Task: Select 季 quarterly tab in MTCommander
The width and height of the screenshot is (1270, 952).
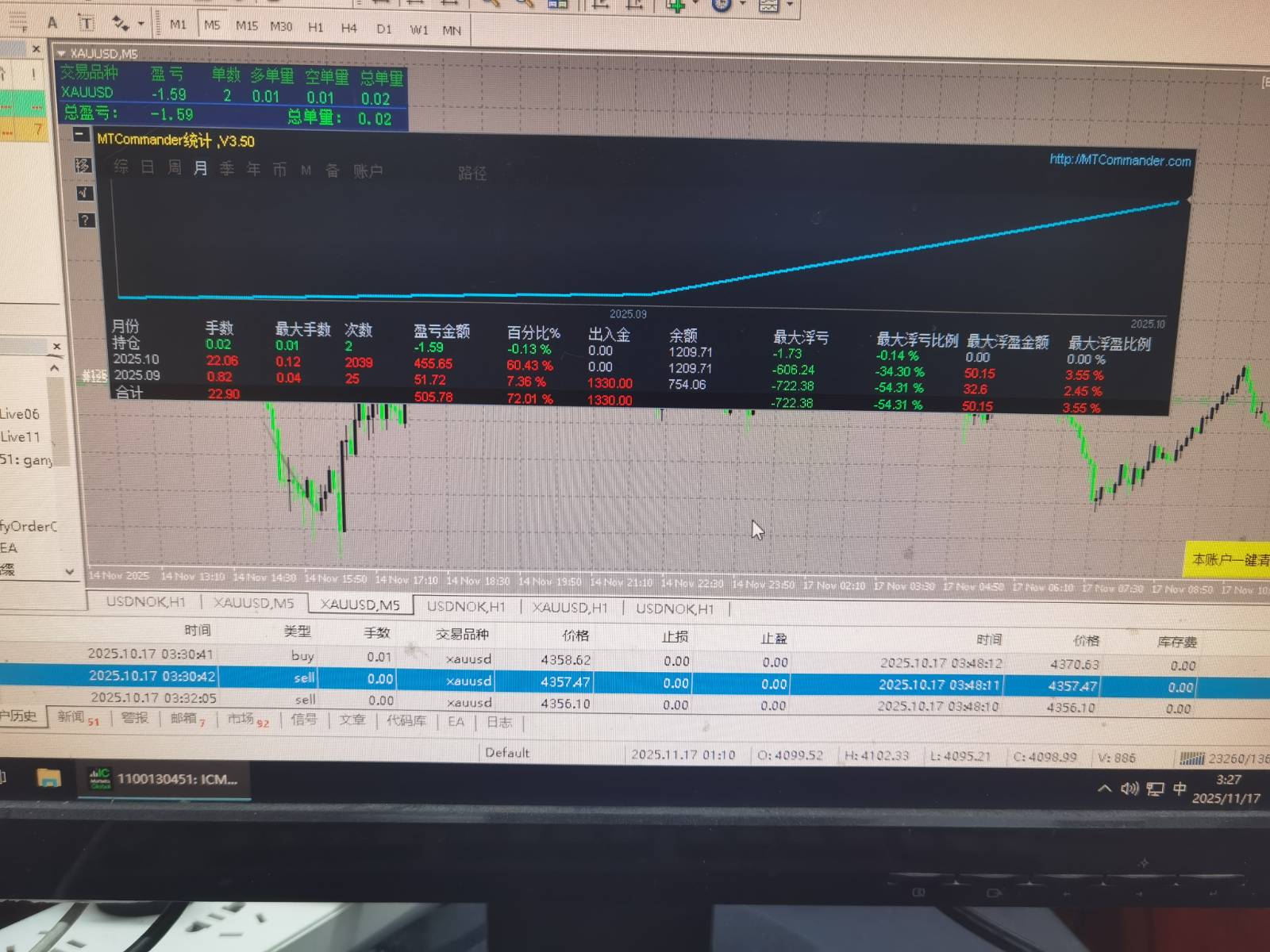Action: click(227, 169)
